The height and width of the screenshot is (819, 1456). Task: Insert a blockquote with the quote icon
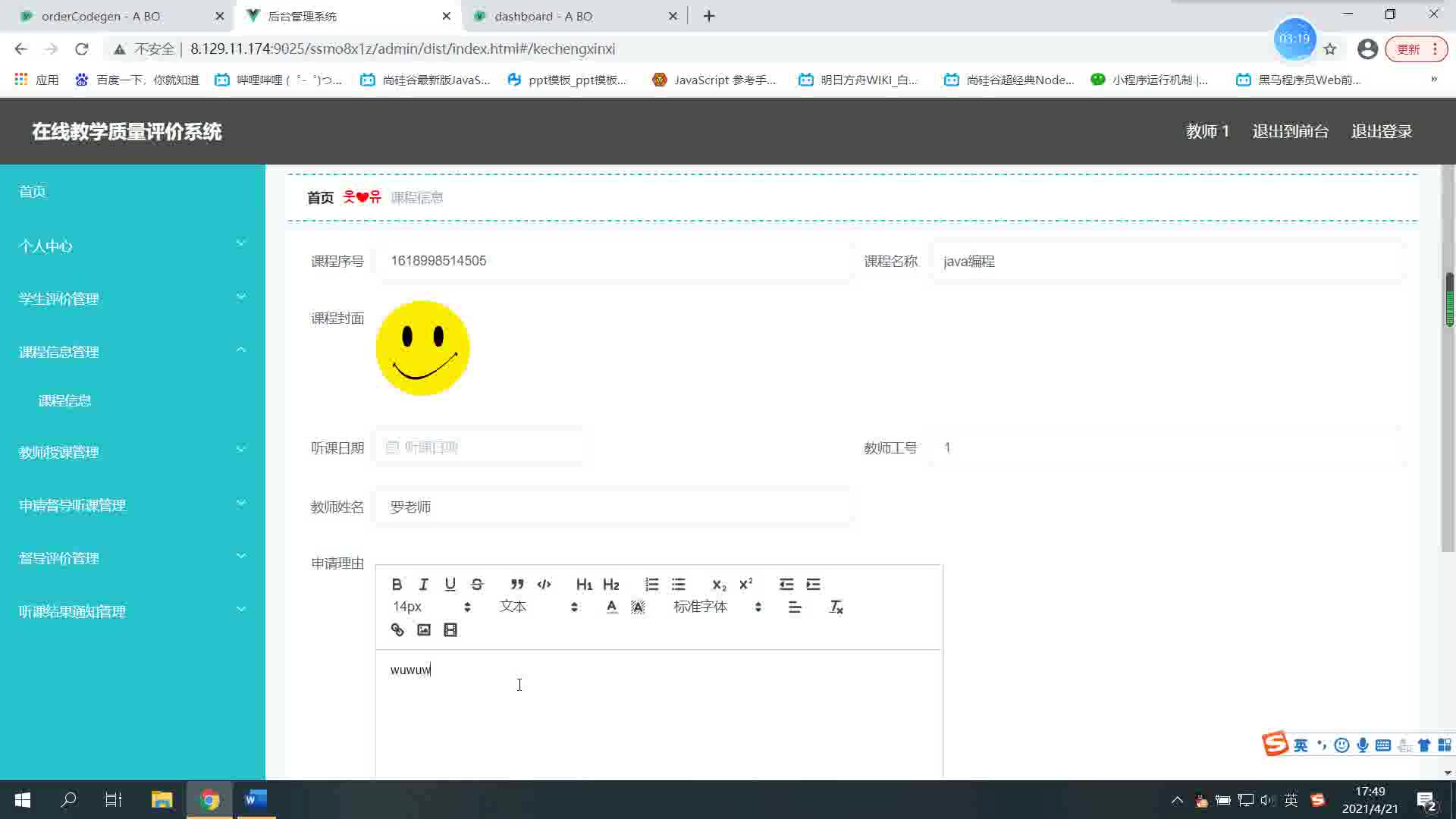tap(517, 584)
